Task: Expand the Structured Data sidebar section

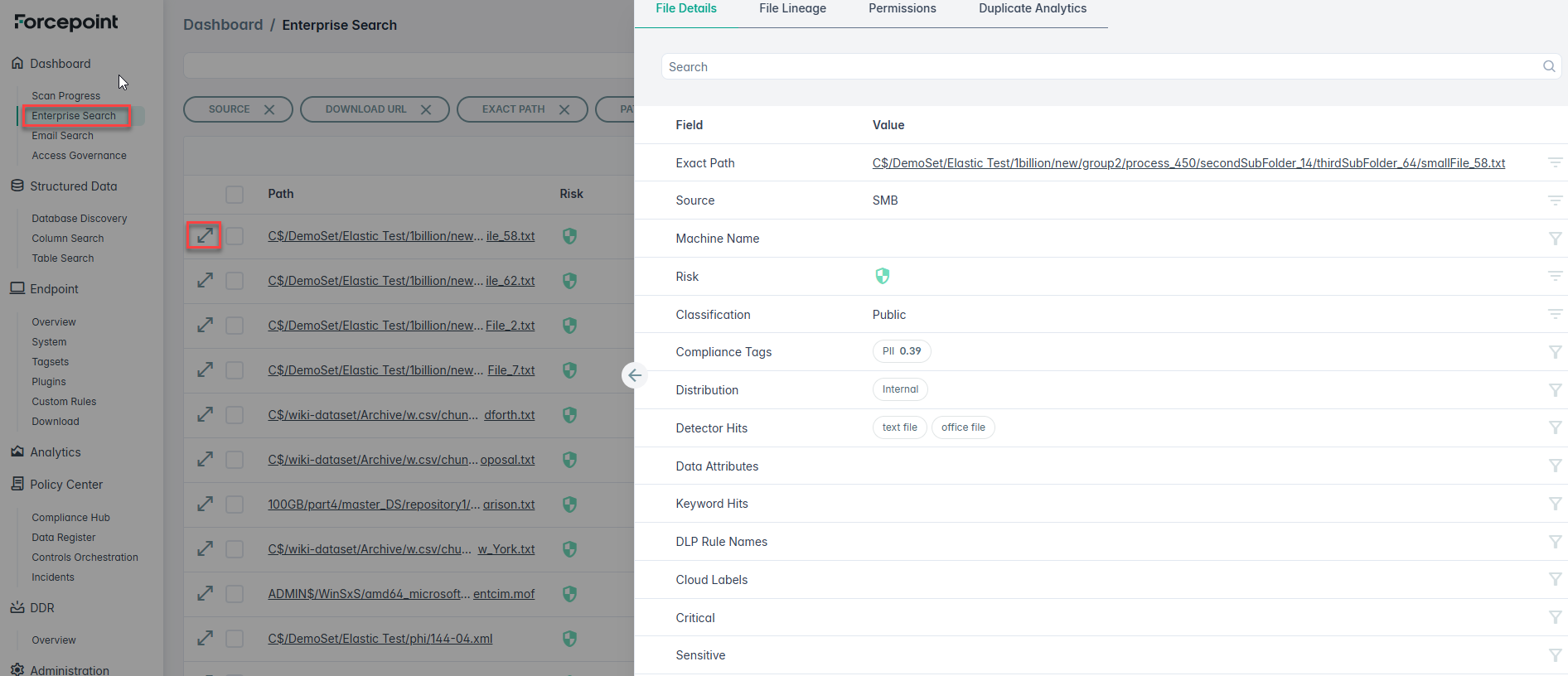Action: (x=73, y=186)
